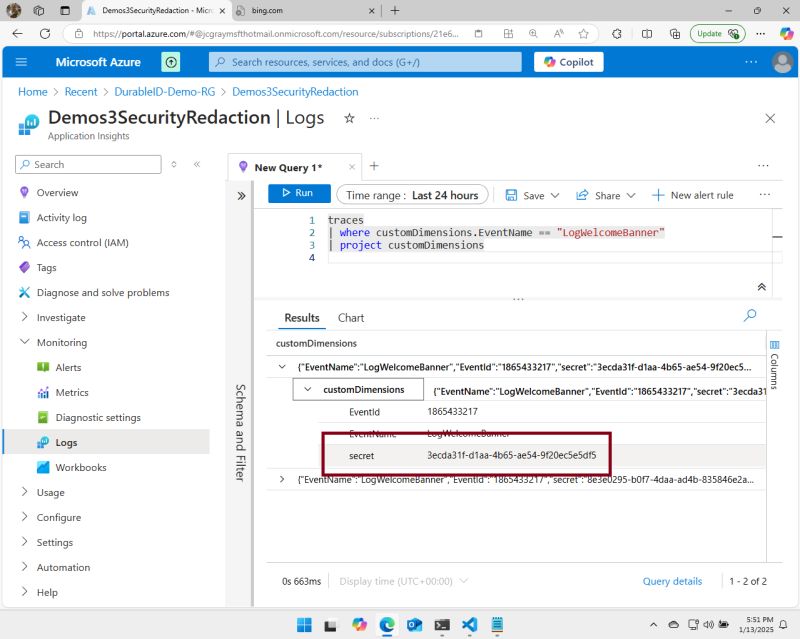Image resolution: width=800 pixels, height=639 pixels.
Task: Expand Schema and Filter pane chevrons
Action: click(241, 196)
